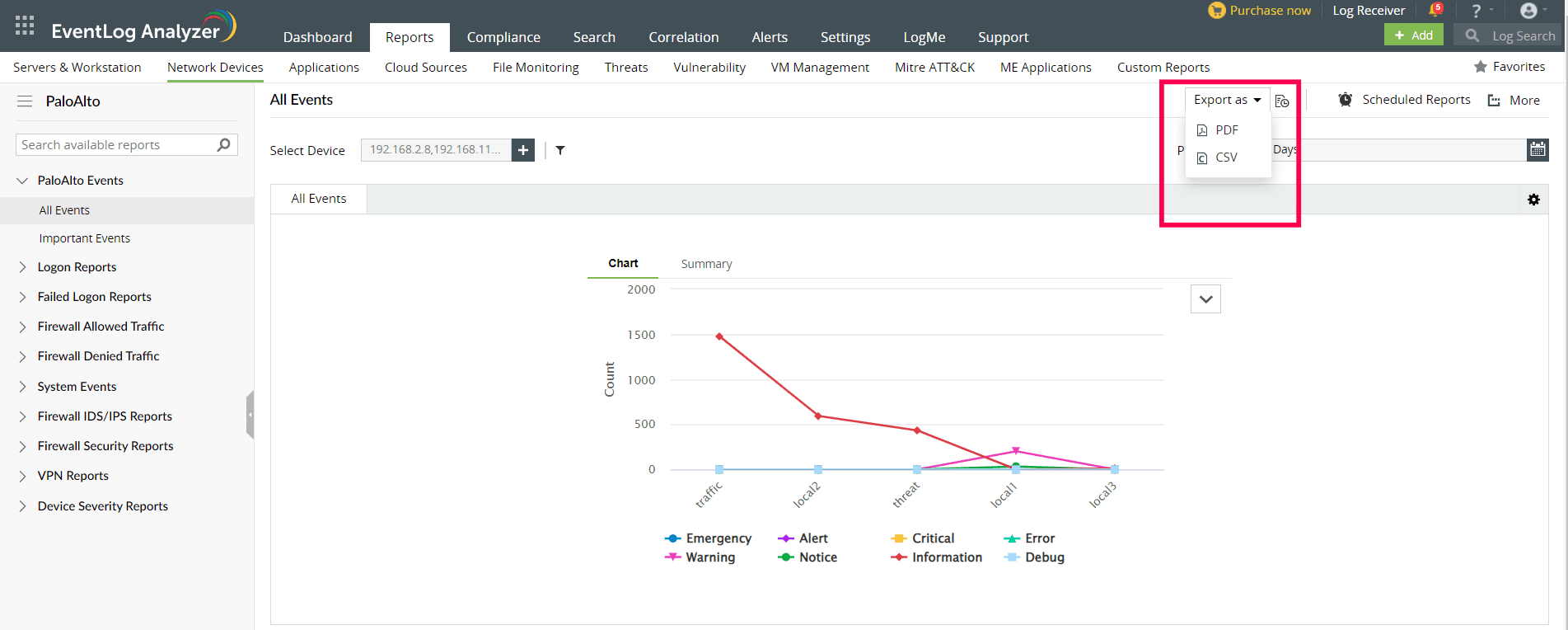Screen dimensions: 1568x630
Task: Expand the chart options chevron dropdown
Action: point(1205,299)
